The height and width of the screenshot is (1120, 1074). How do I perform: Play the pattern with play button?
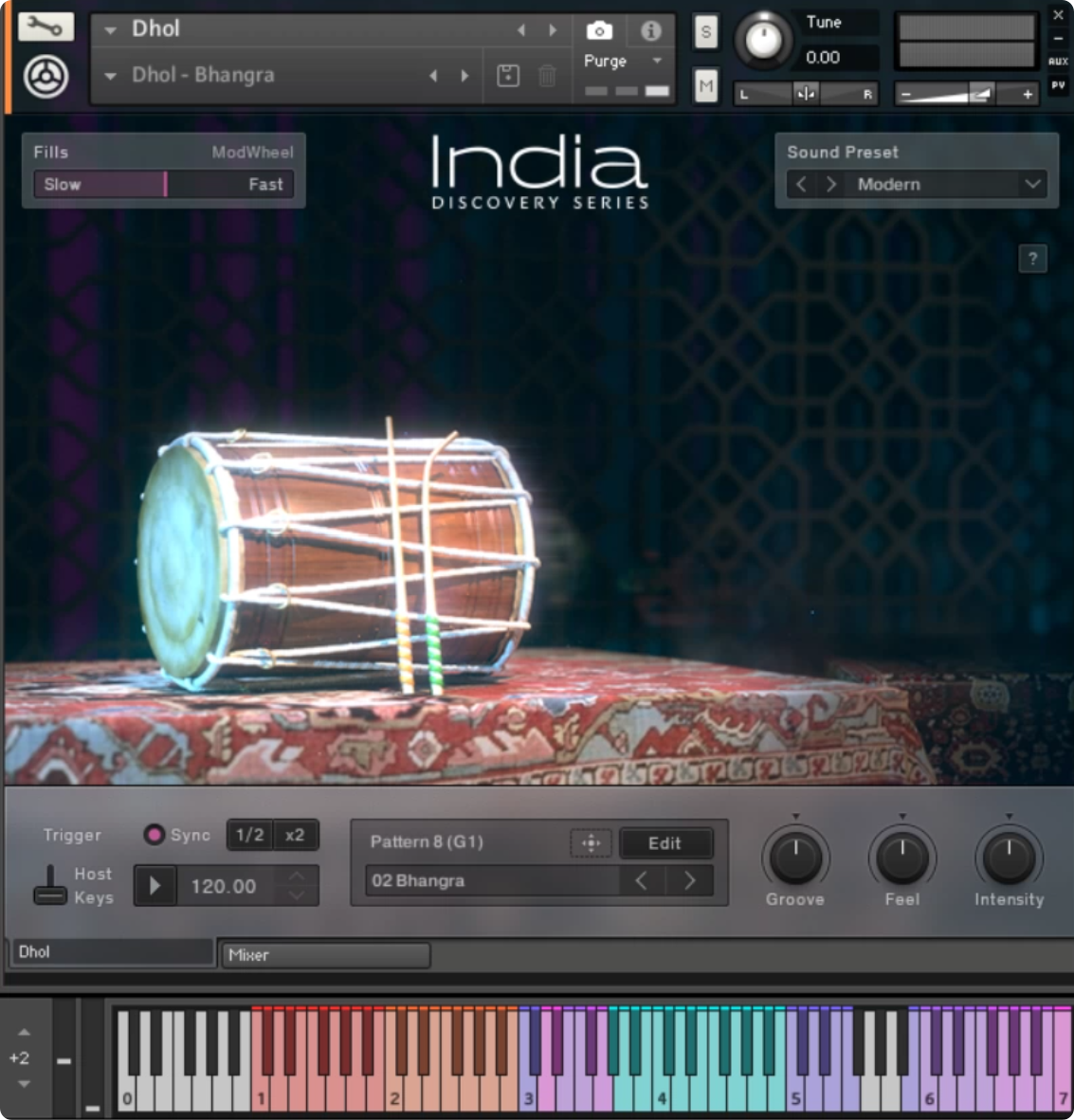click(155, 886)
